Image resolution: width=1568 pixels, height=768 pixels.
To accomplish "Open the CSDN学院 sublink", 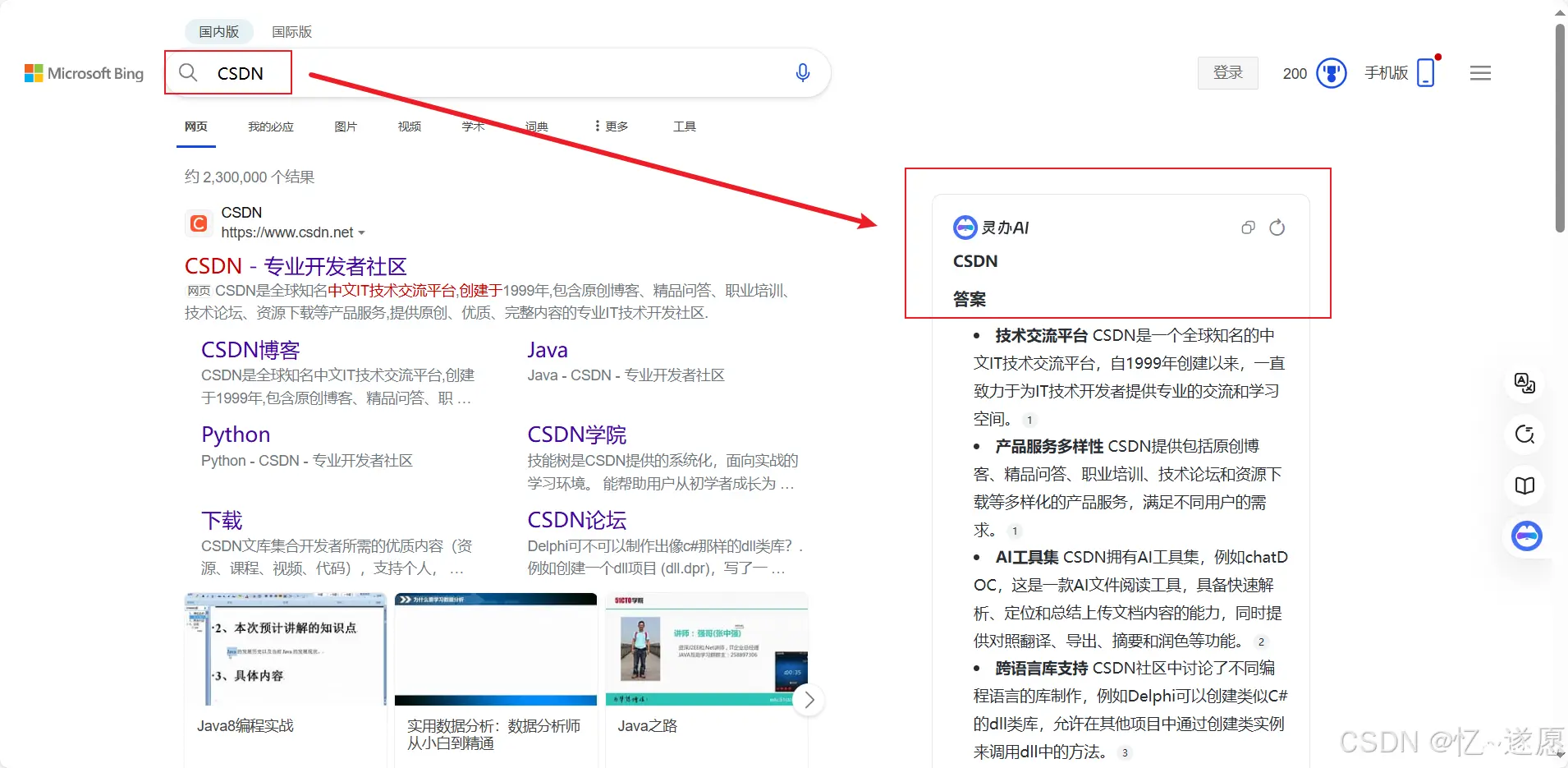I will [x=576, y=435].
